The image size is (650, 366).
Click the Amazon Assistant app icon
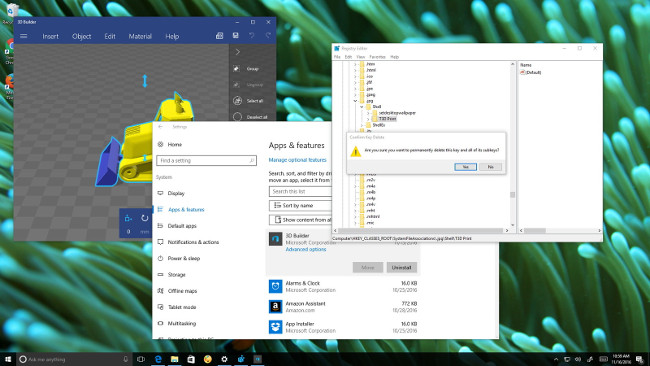pos(275,307)
